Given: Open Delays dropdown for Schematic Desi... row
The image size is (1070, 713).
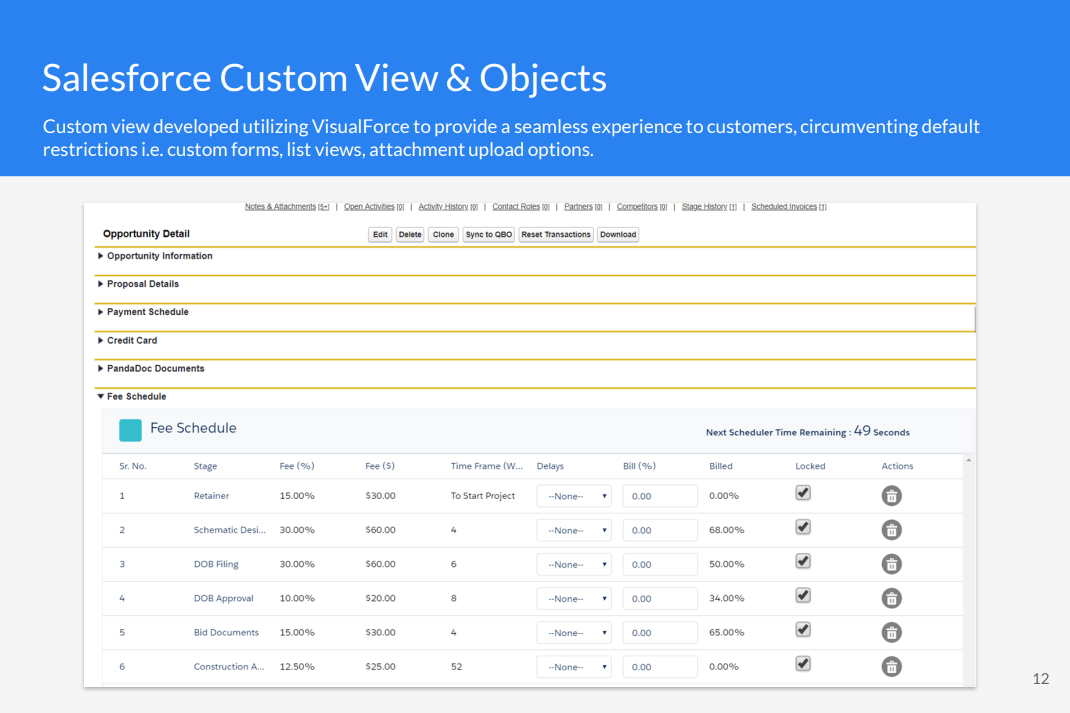Looking at the screenshot, I should pos(574,530).
